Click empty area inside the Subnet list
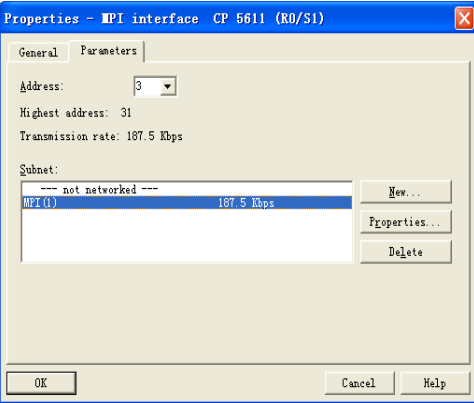This screenshot has width=474, height=403. coord(187,235)
